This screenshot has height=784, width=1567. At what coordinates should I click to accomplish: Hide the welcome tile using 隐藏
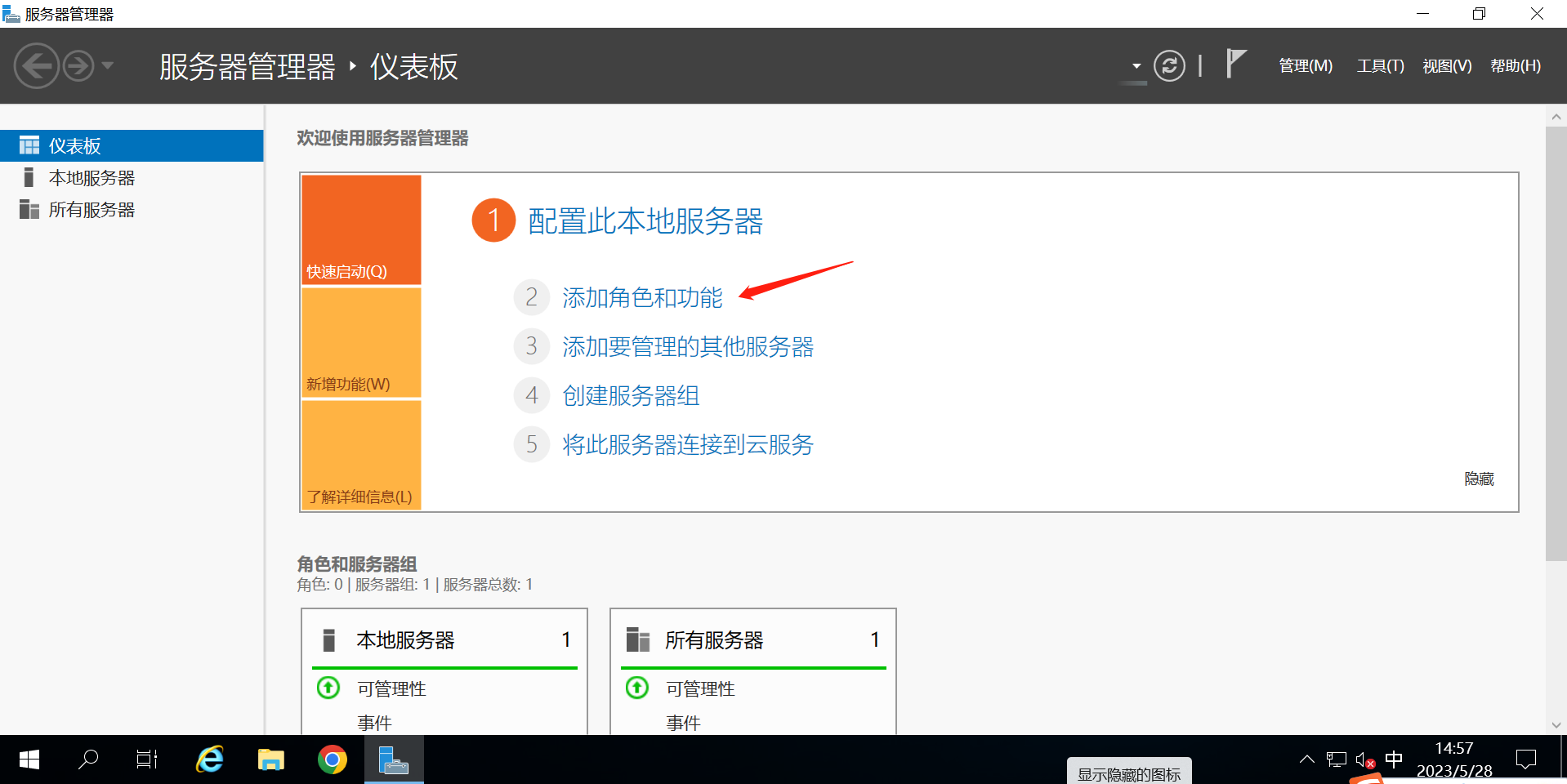click(1479, 479)
